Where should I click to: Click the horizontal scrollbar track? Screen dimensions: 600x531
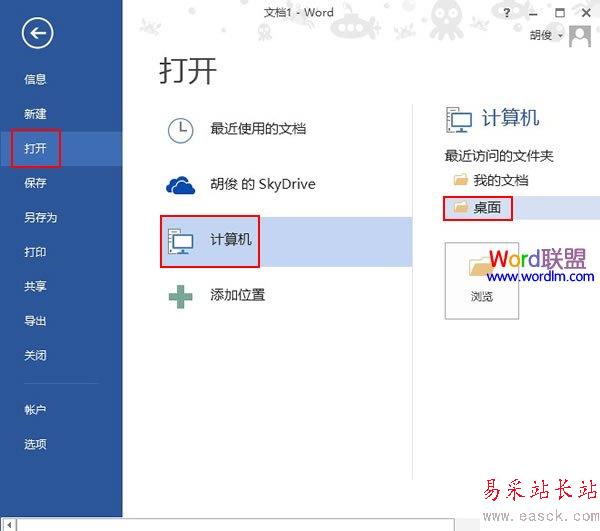click(235, 524)
